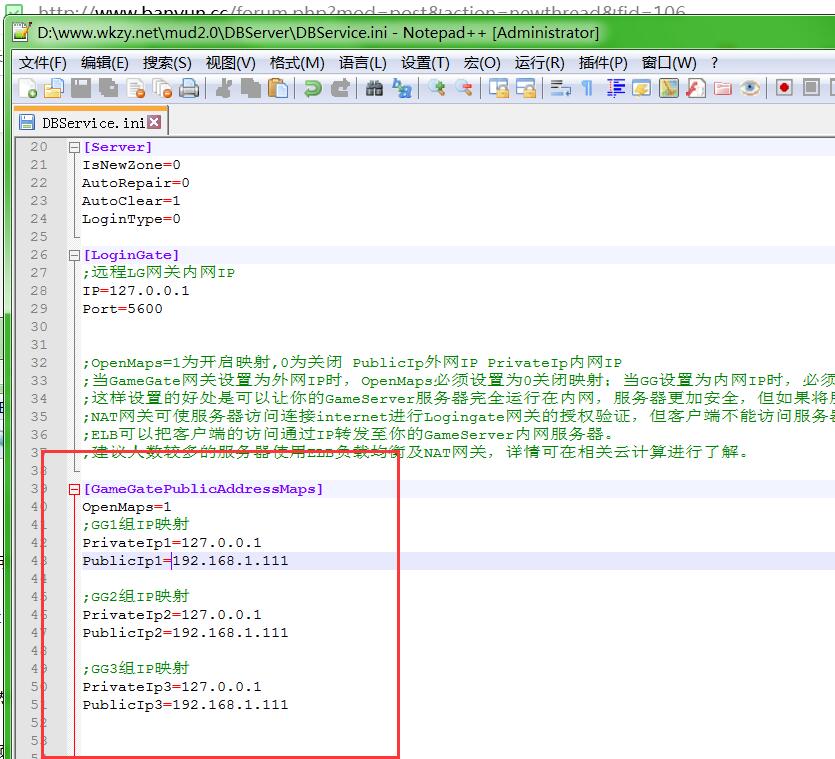Select the DBService.ini tab
This screenshot has height=759, width=835.
point(90,123)
